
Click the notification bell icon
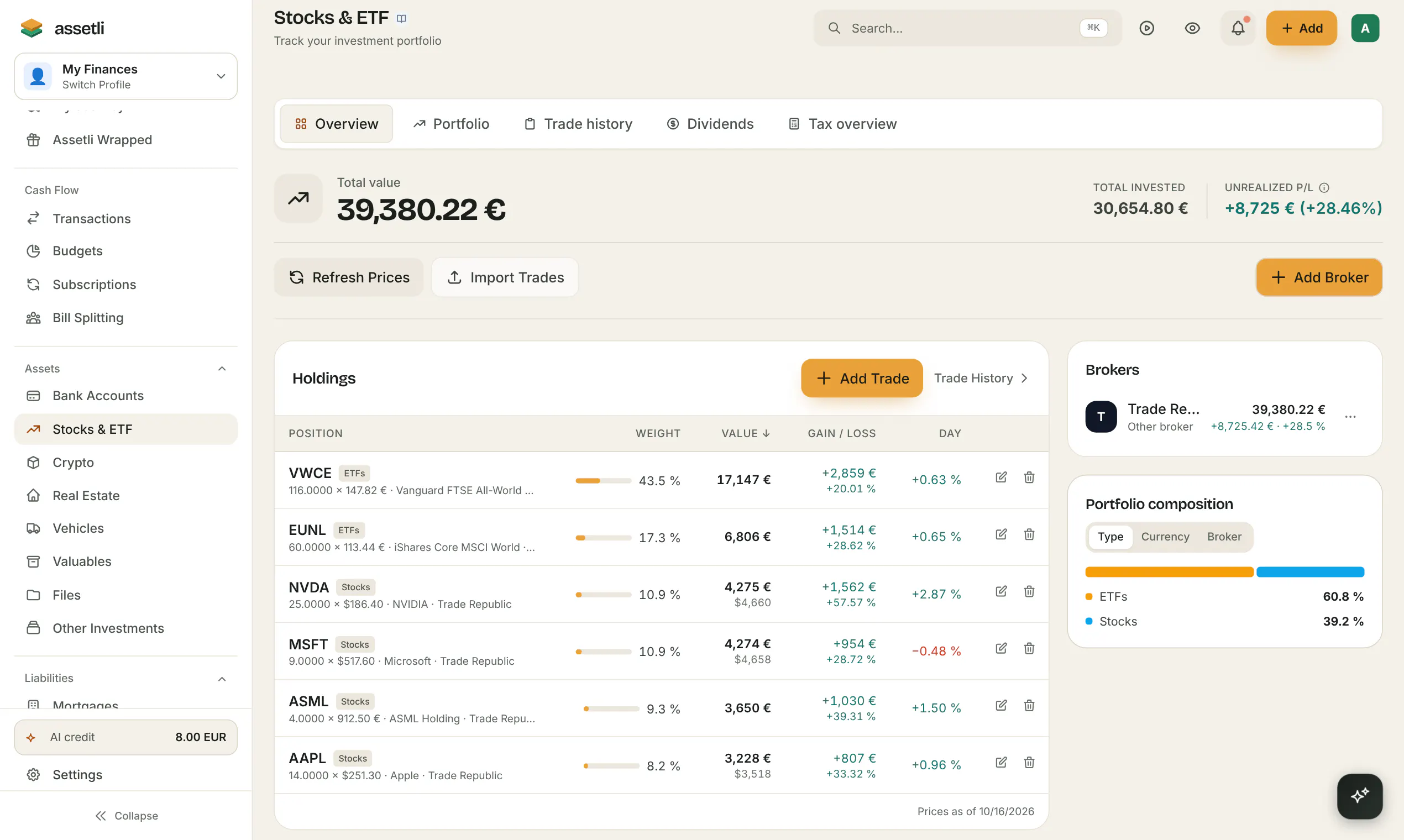[1238, 28]
